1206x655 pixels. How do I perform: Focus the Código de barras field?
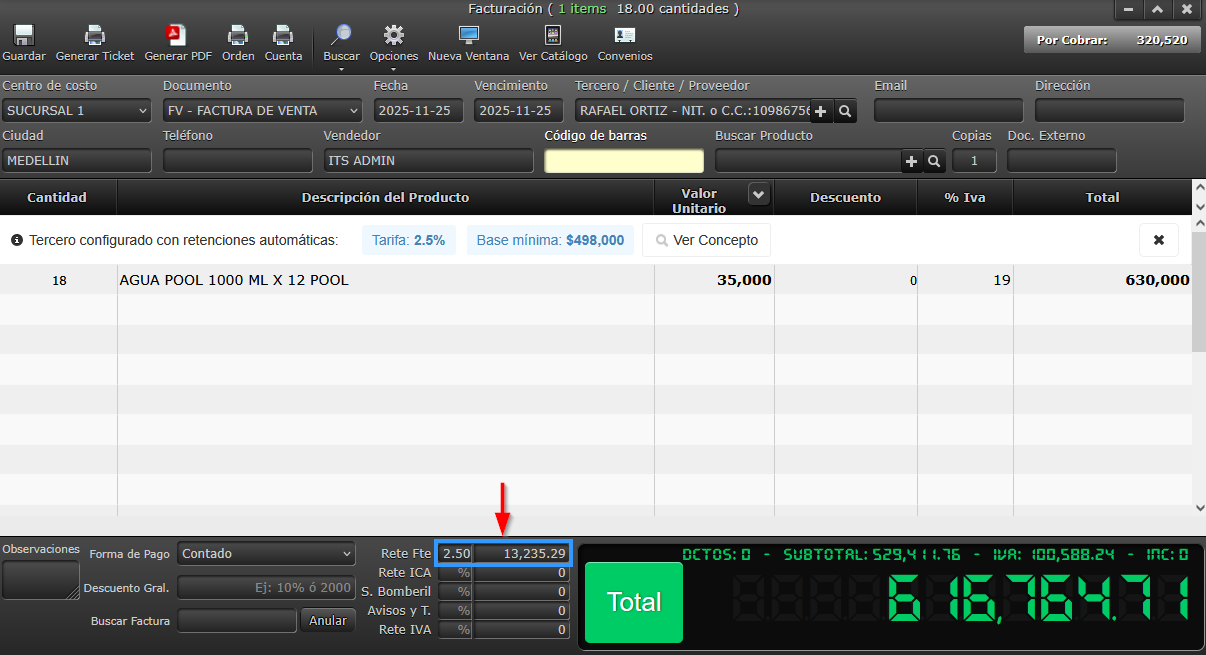[624, 161]
